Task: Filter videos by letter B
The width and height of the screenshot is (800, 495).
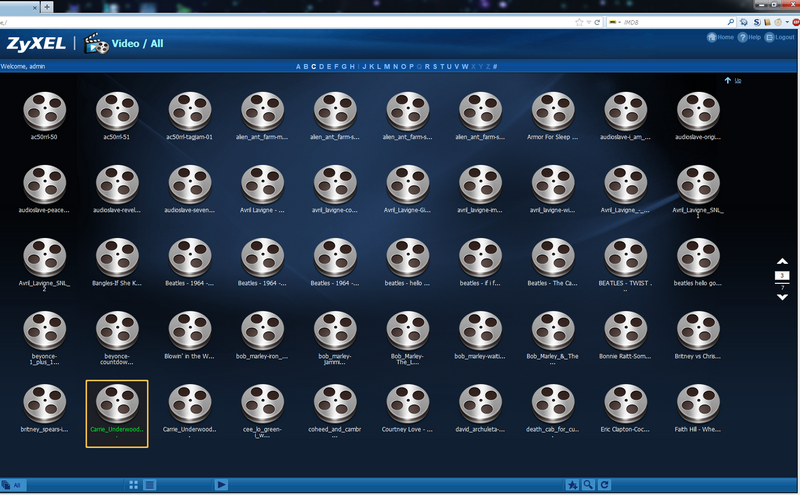Action: pos(306,67)
